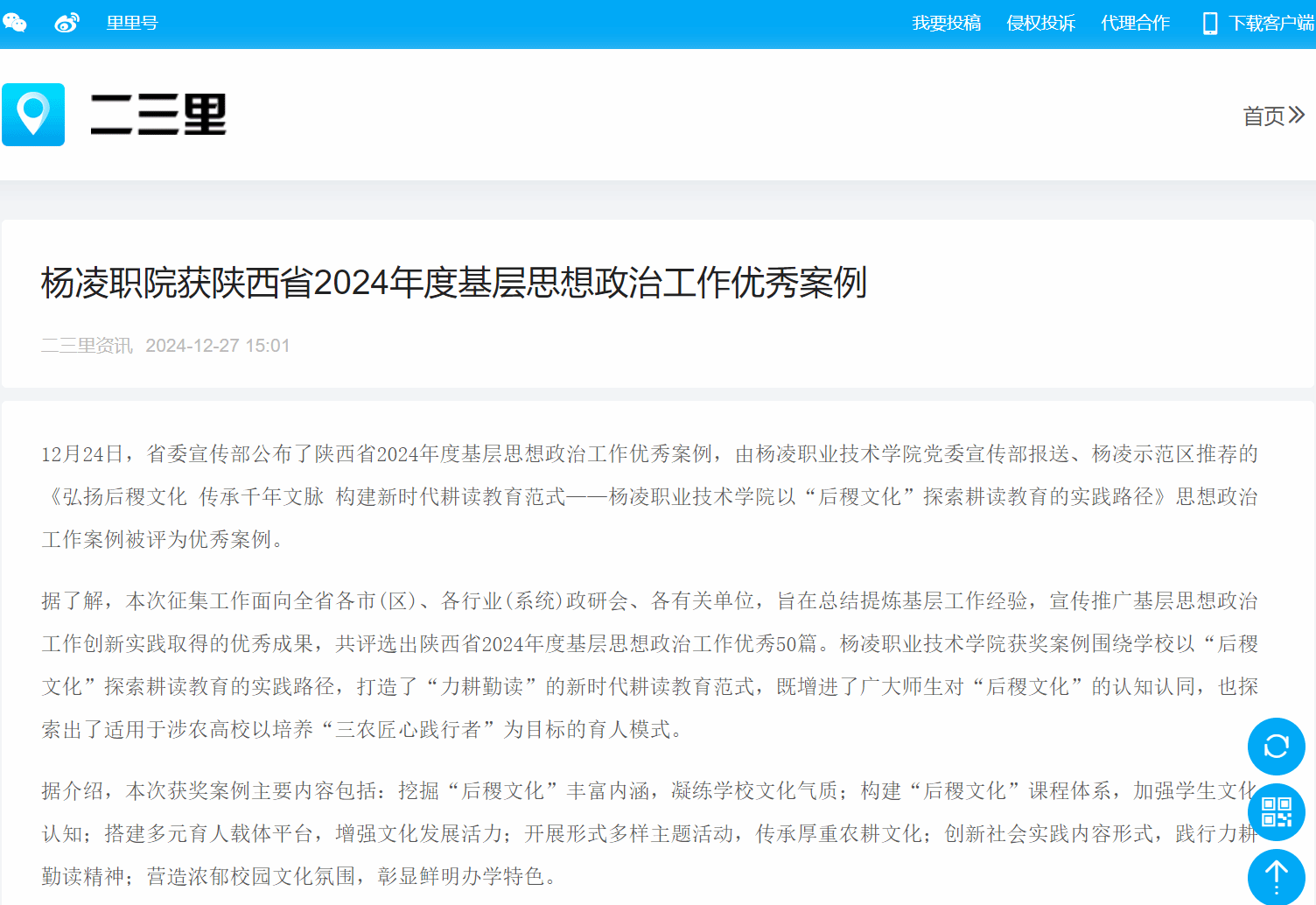Open the 二三里资讯 source link
This screenshot has height=905, width=1316.
(87, 346)
